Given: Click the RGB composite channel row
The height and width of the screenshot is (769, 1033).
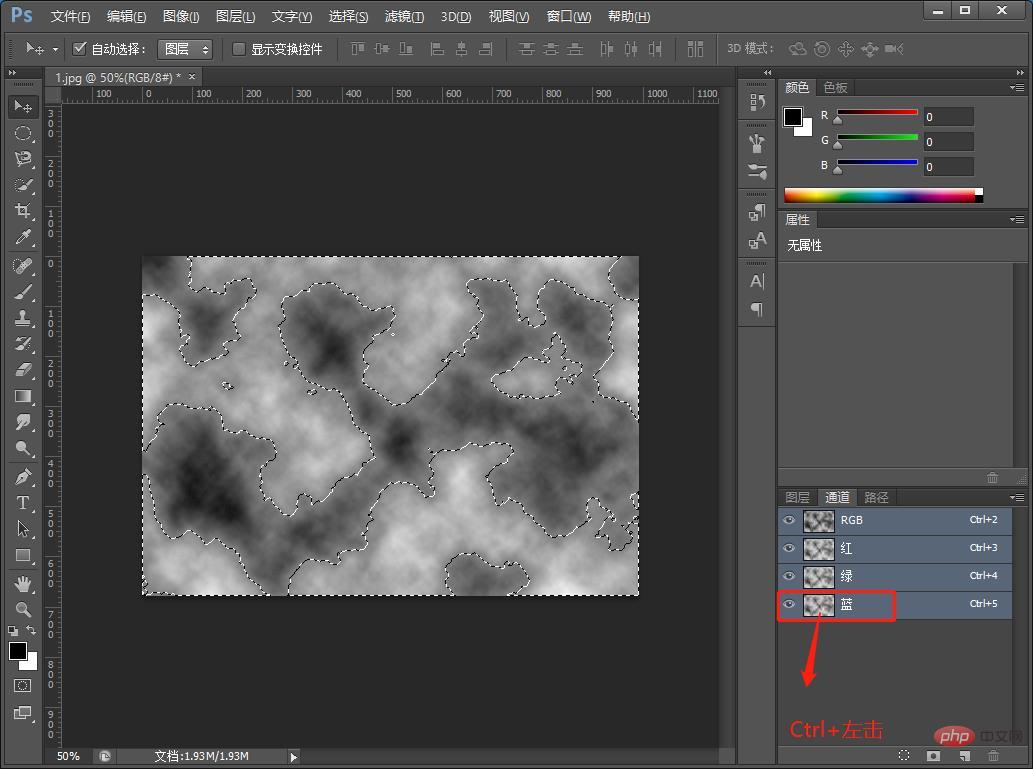Looking at the screenshot, I should [x=895, y=520].
